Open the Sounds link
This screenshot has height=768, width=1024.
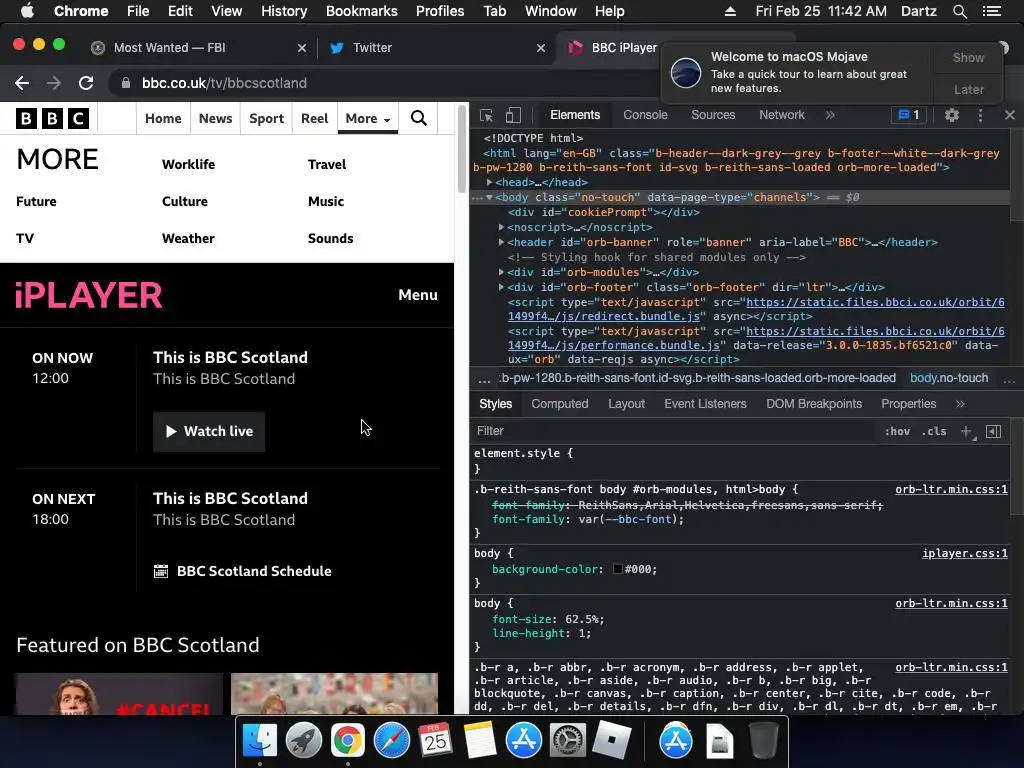pos(330,239)
